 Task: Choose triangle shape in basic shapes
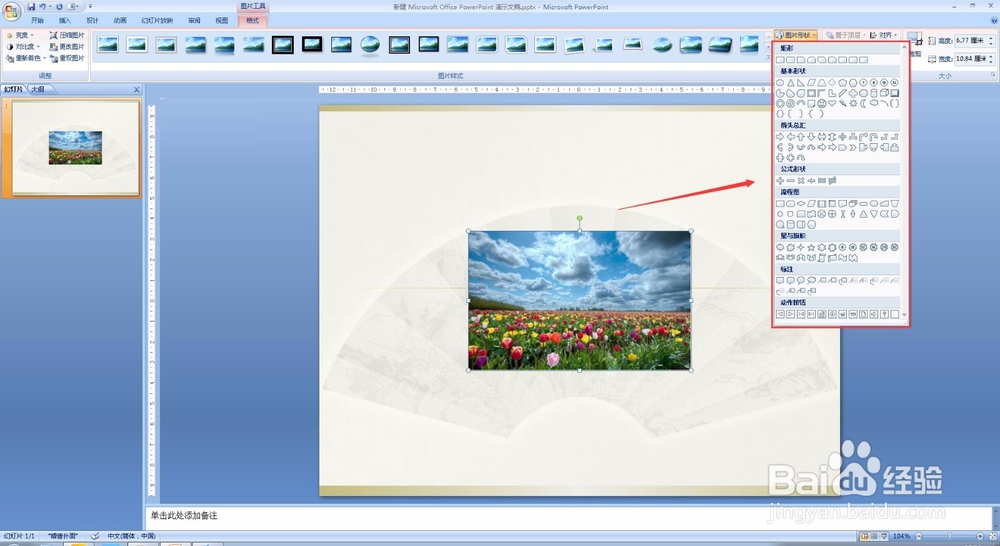[791, 83]
